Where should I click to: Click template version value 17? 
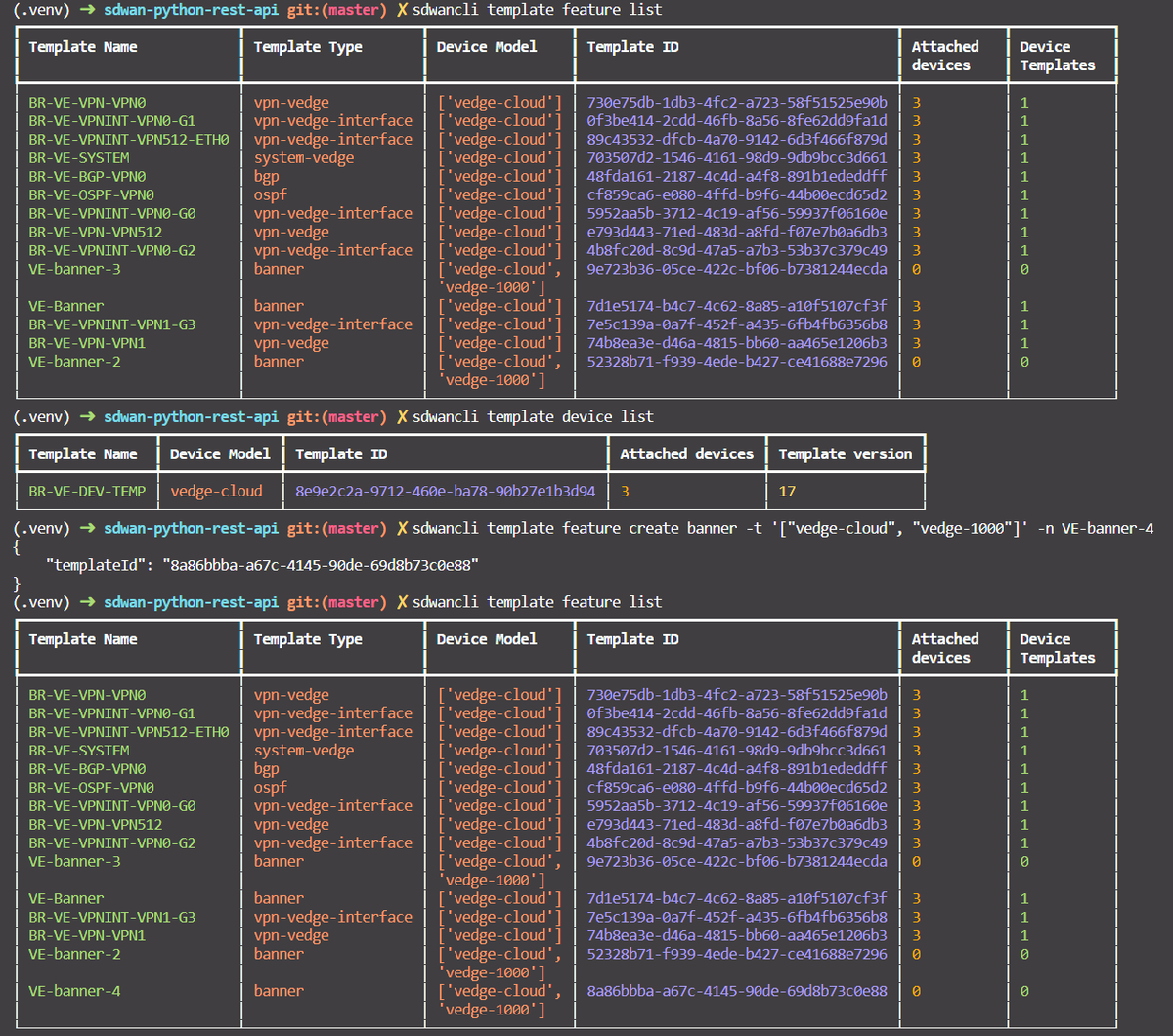787,491
